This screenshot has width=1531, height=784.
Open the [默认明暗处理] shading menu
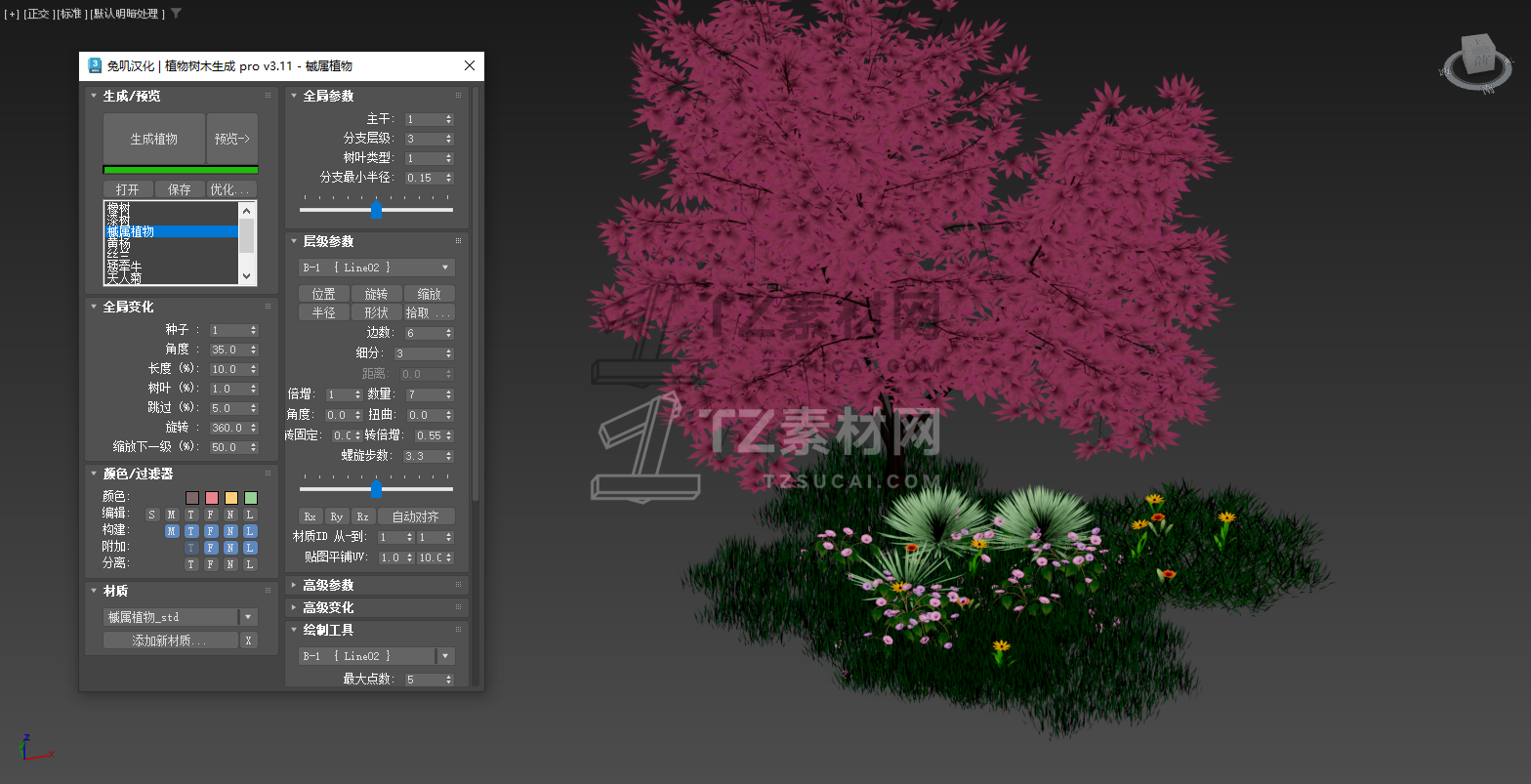127,14
